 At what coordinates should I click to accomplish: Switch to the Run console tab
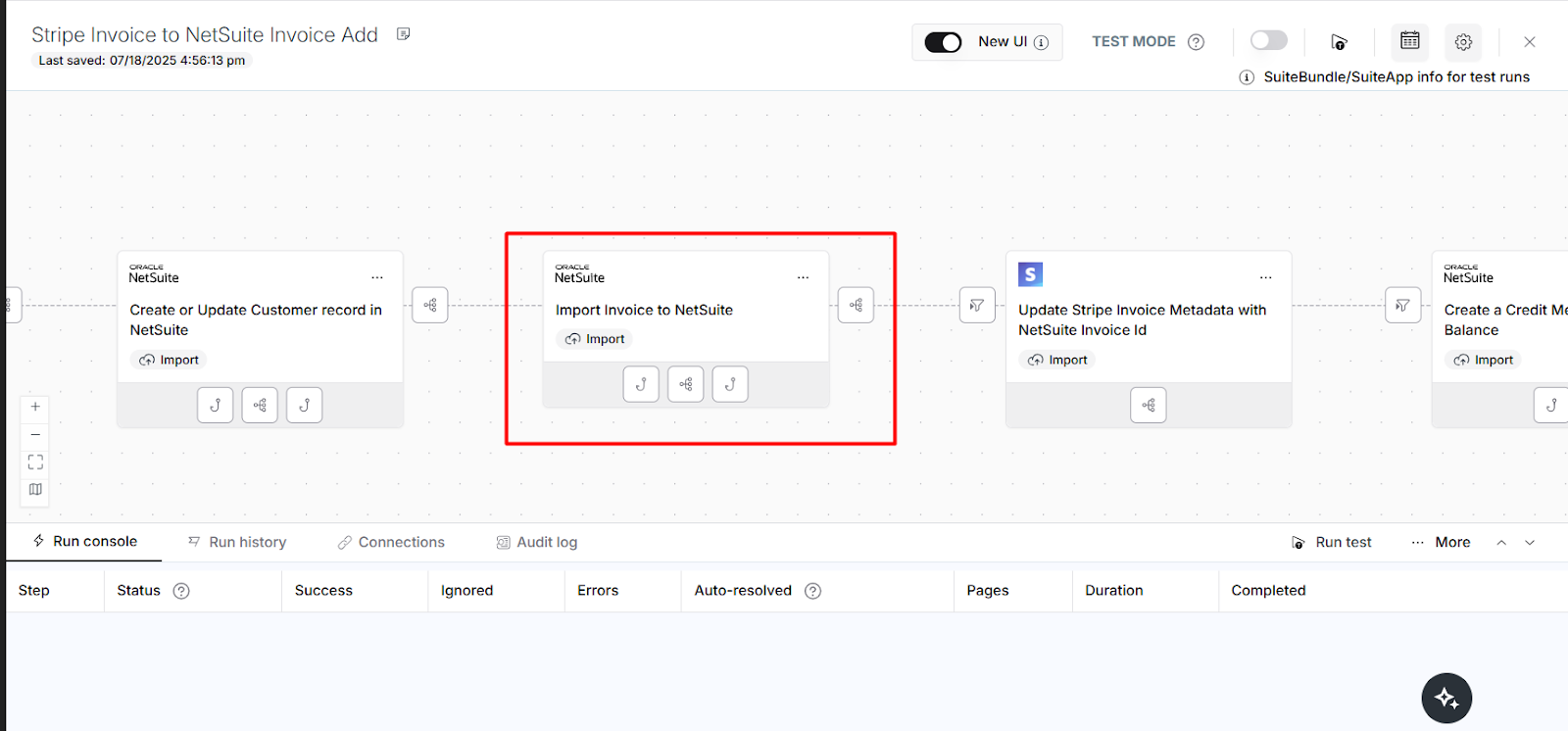coord(84,541)
